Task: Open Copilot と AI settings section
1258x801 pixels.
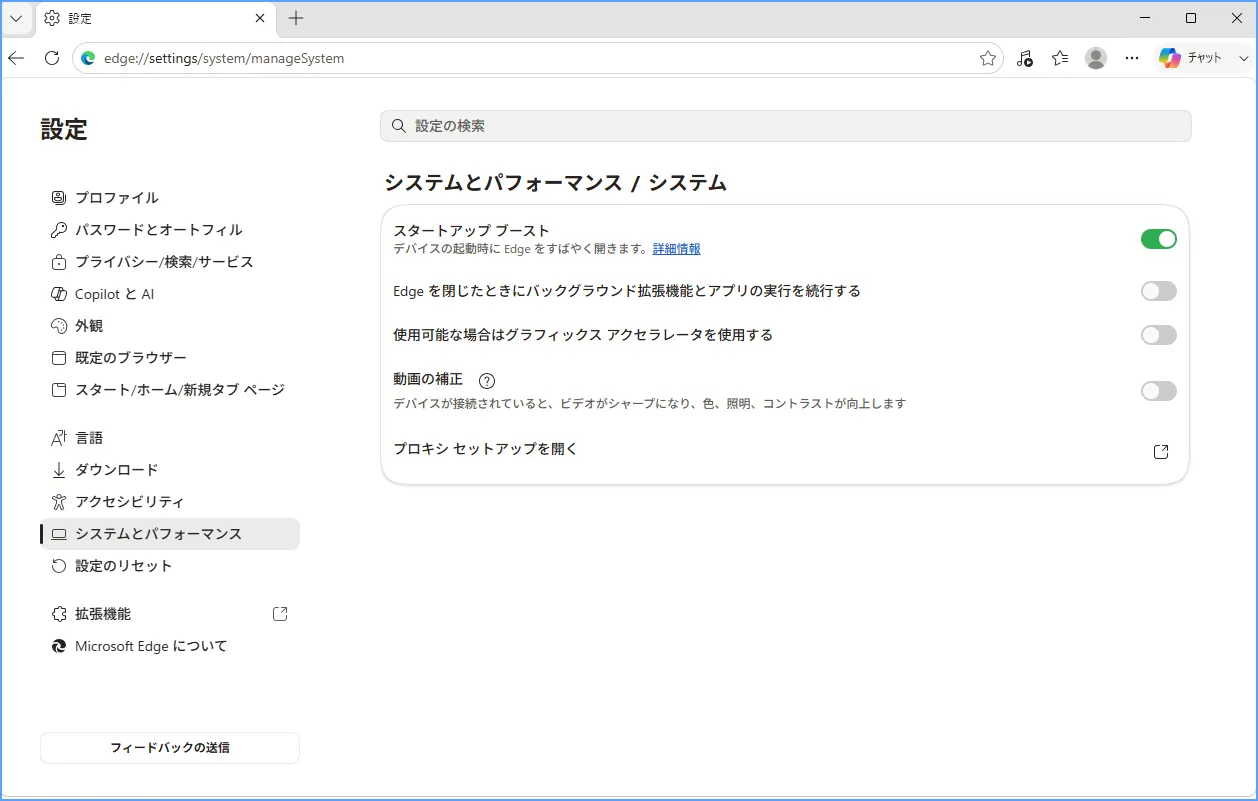Action: (x=170, y=294)
